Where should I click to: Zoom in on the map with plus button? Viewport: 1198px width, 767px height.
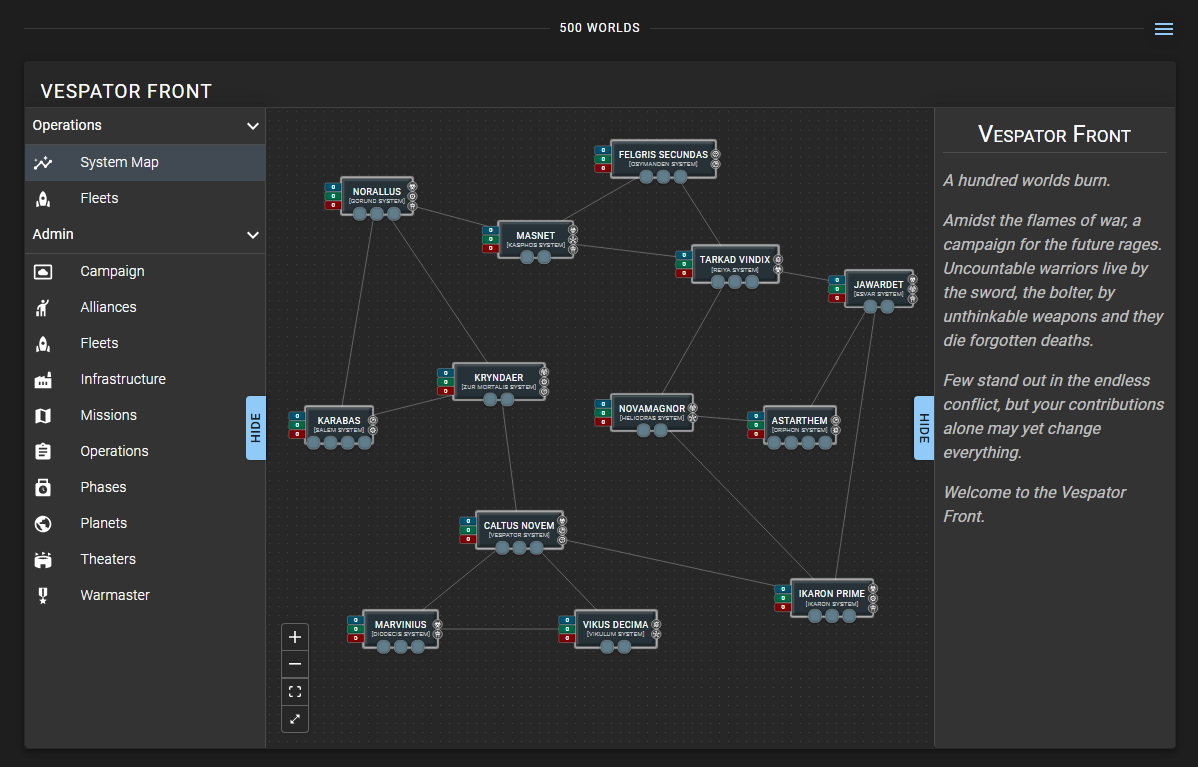click(295, 637)
